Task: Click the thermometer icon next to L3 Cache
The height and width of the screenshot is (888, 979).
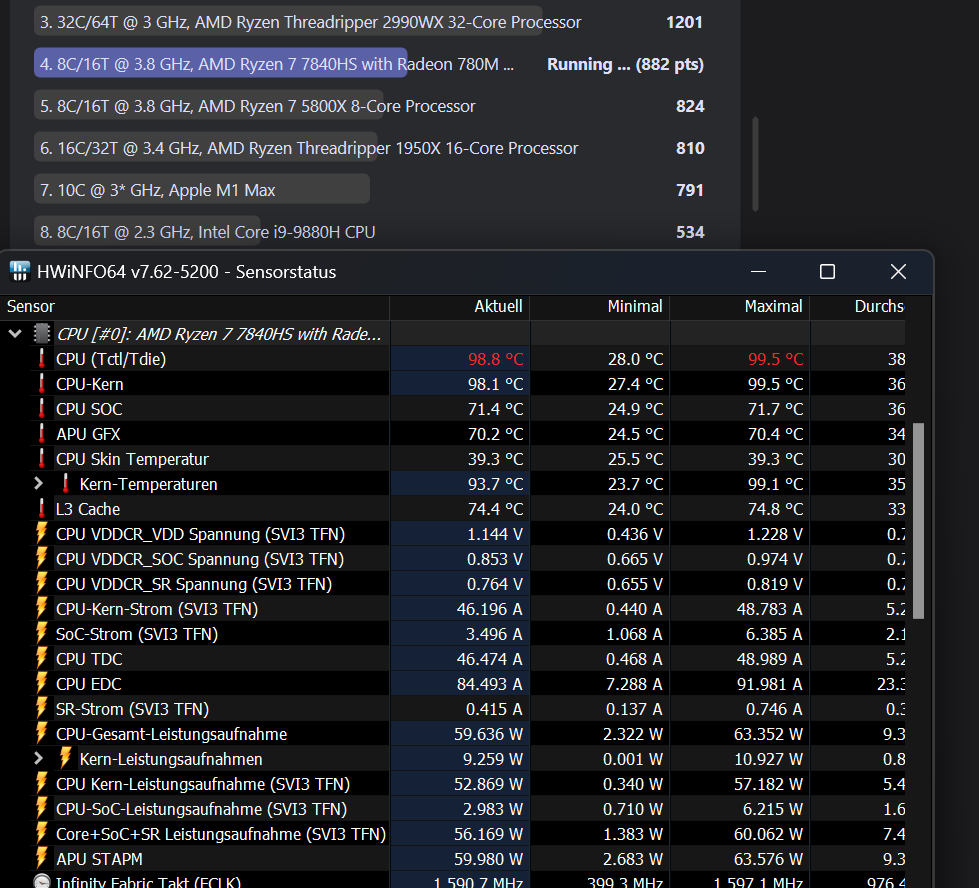Action: [x=43, y=509]
